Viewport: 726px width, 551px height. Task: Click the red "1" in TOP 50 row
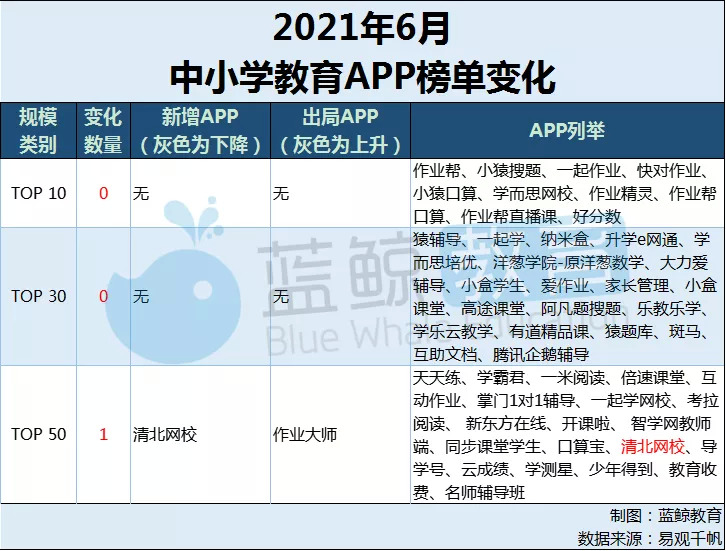pyautogui.click(x=103, y=434)
